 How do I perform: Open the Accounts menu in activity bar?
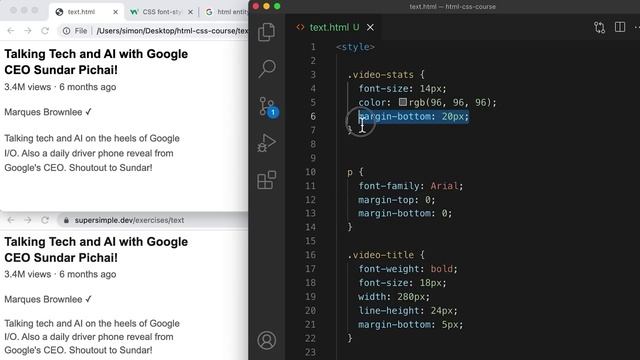(267, 340)
